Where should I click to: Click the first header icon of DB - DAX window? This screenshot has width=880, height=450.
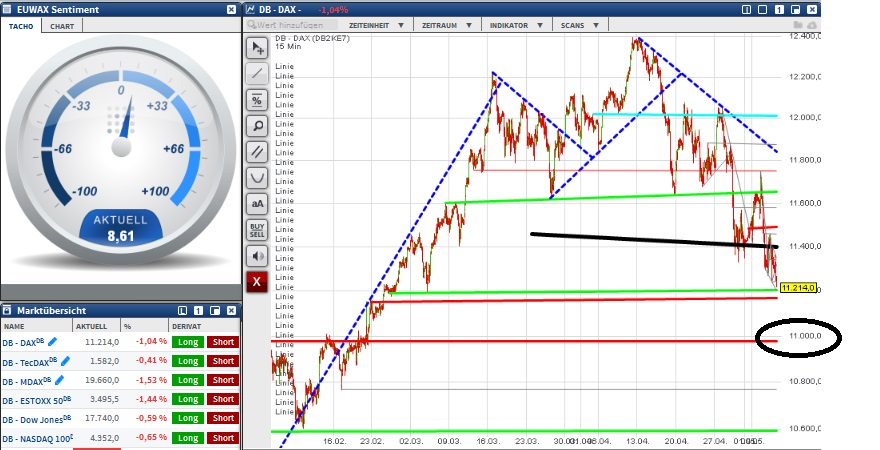coord(746,10)
